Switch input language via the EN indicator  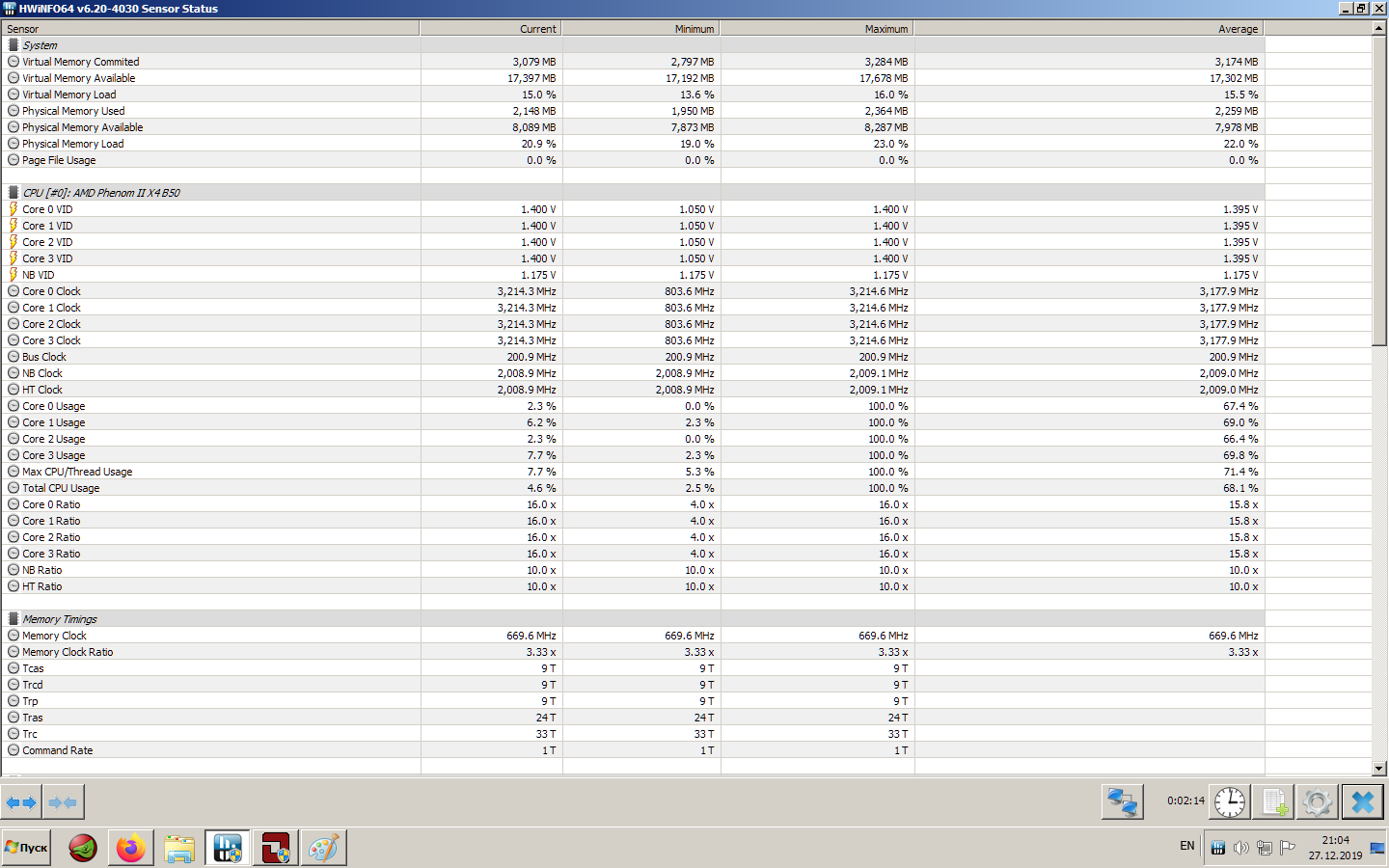pos(1186,846)
